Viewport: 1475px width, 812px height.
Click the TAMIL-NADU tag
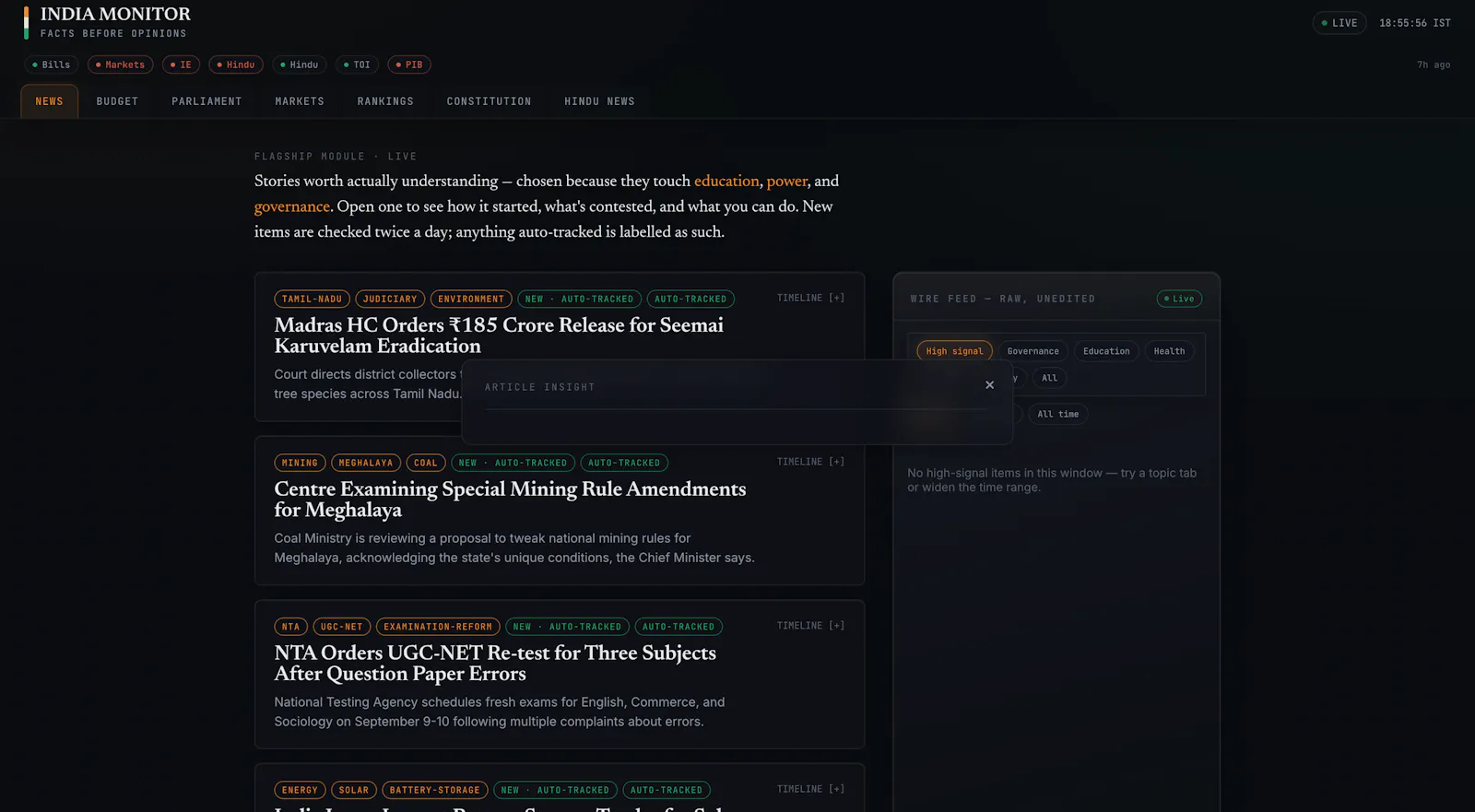(312, 299)
